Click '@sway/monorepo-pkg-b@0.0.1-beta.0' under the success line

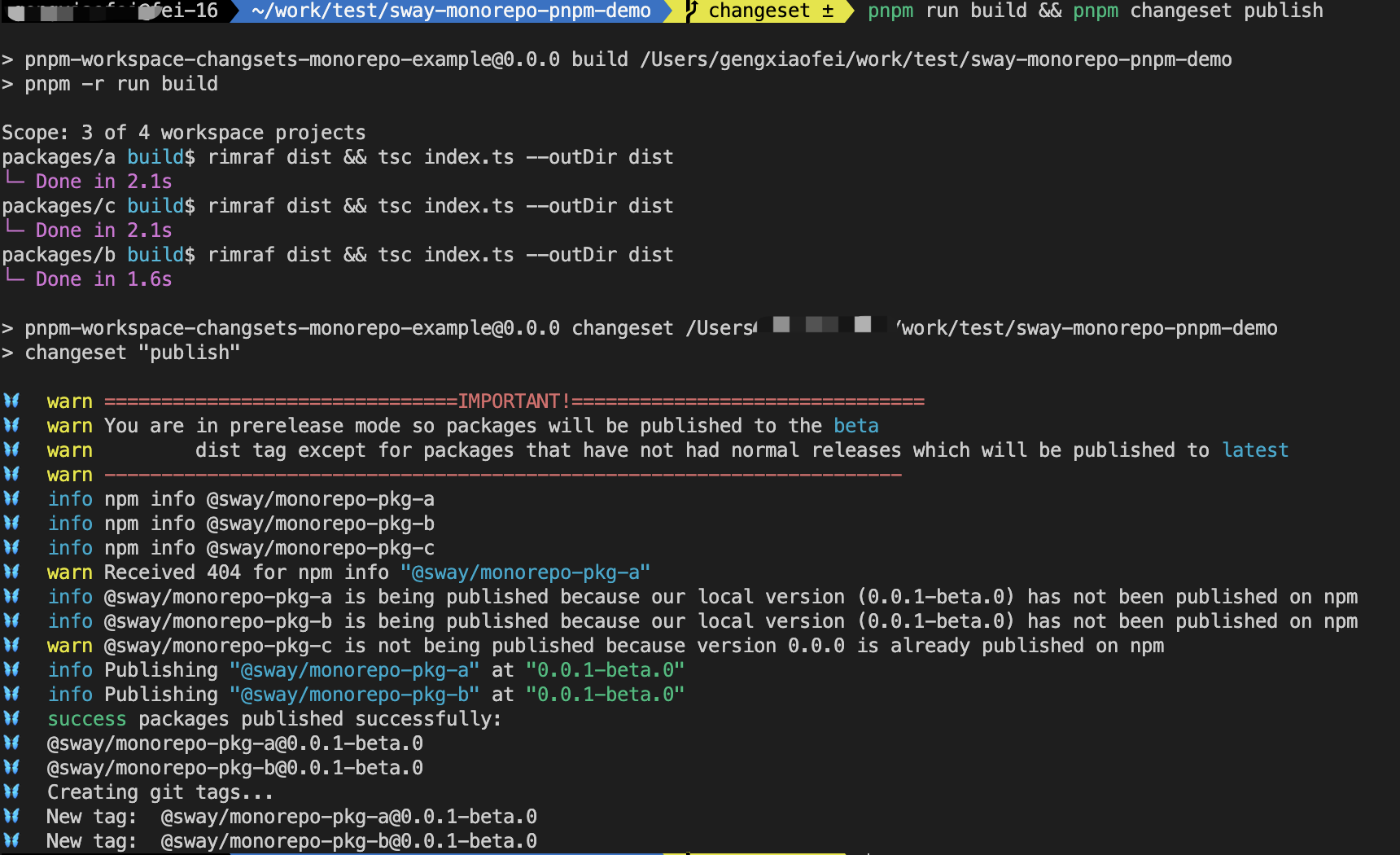coord(235,768)
